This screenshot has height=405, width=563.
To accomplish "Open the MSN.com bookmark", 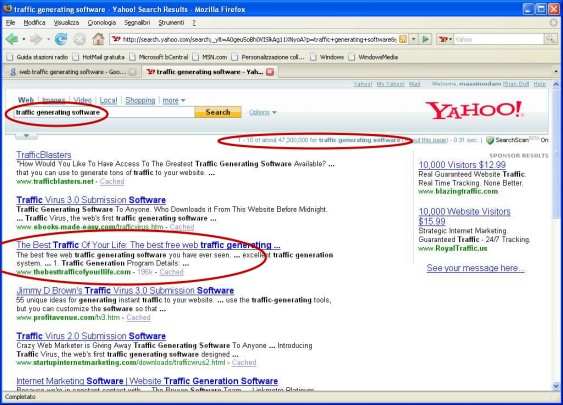I will click(x=210, y=57).
